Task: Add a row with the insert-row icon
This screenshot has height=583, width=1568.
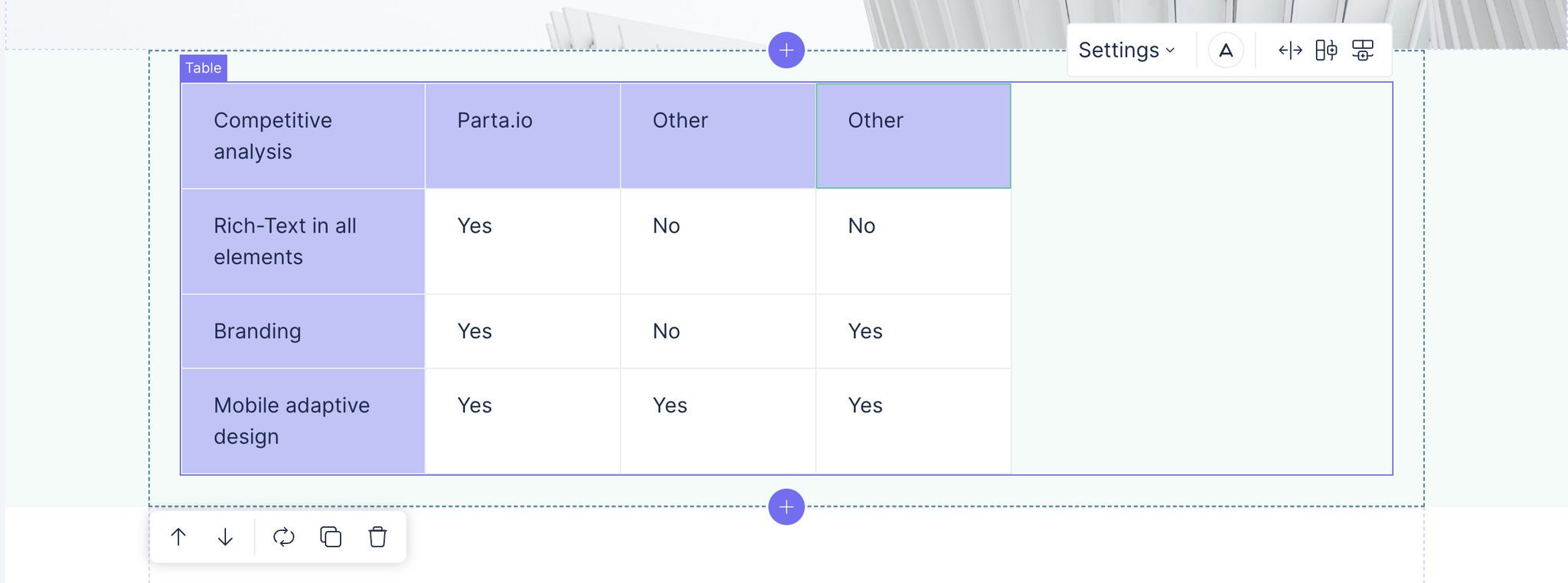Action: click(1363, 50)
